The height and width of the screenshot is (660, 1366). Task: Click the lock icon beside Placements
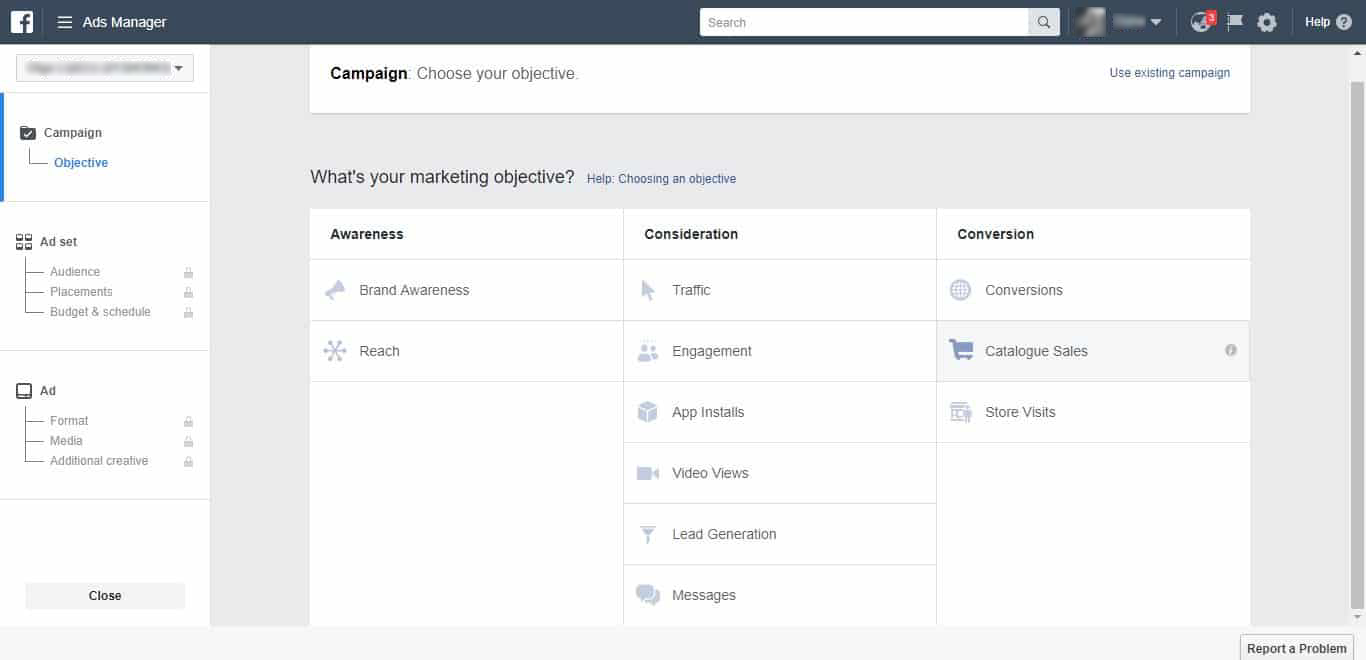188,292
